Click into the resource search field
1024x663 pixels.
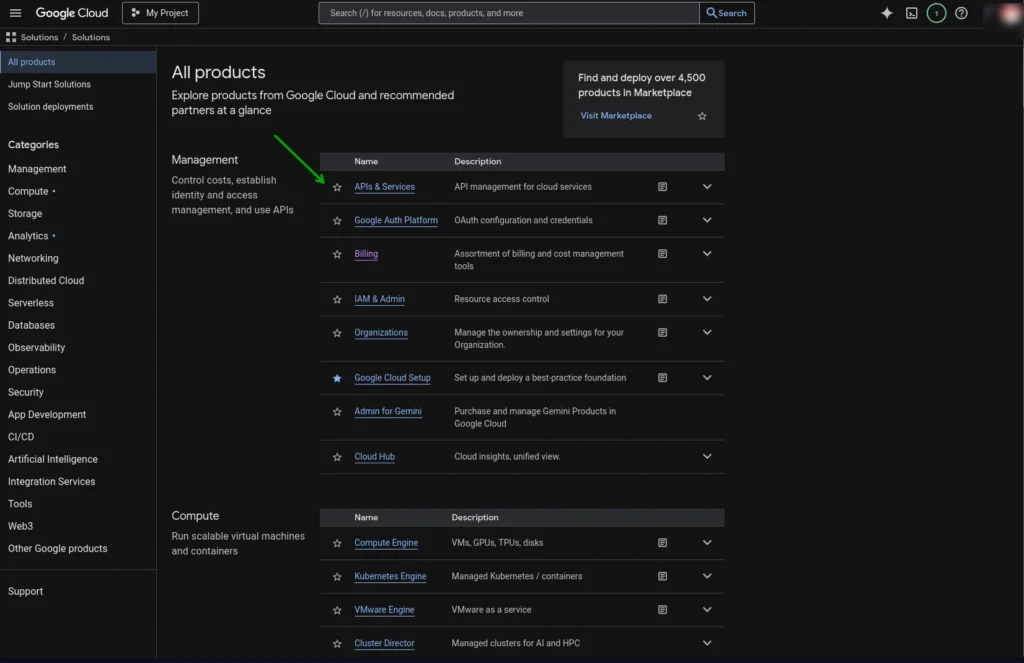coord(510,13)
